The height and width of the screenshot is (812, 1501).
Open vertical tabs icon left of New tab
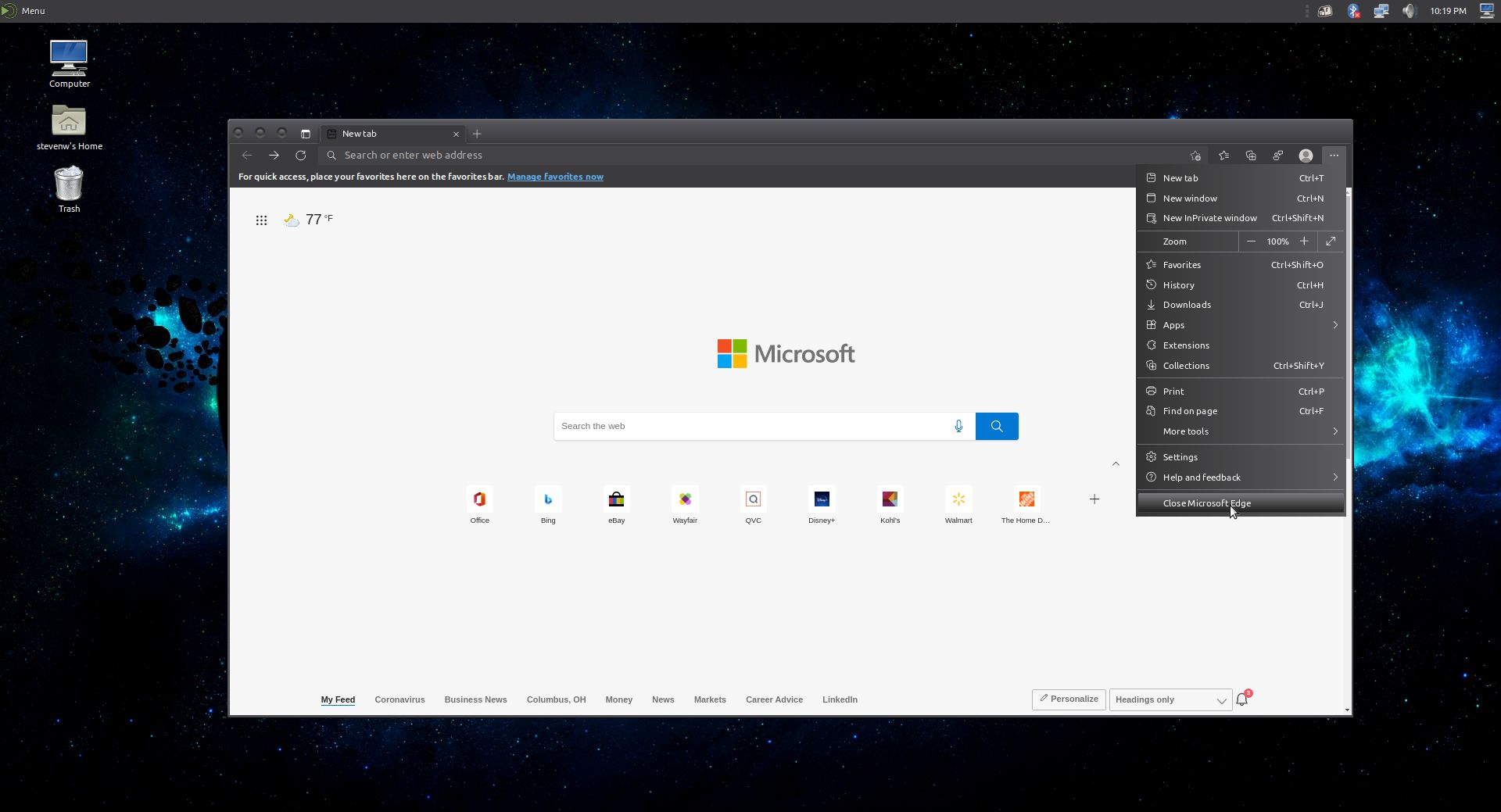(306, 134)
